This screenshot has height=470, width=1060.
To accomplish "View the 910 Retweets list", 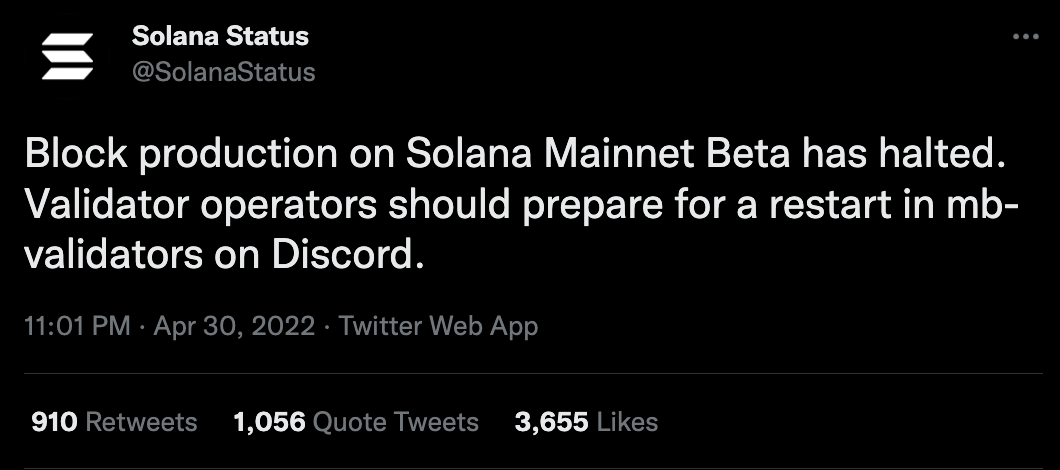I will tap(114, 423).
